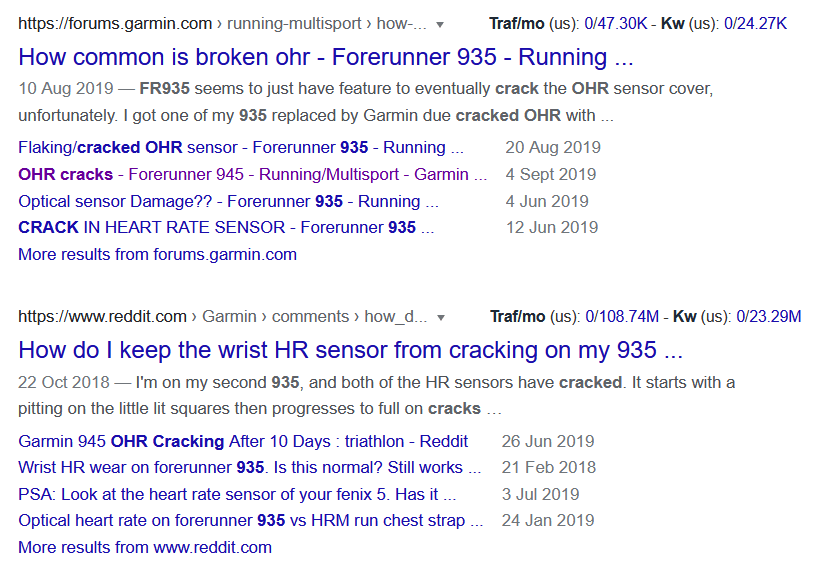Show more results from www.reddit.com
This screenshot has height=570, width=824.
click(x=145, y=547)
